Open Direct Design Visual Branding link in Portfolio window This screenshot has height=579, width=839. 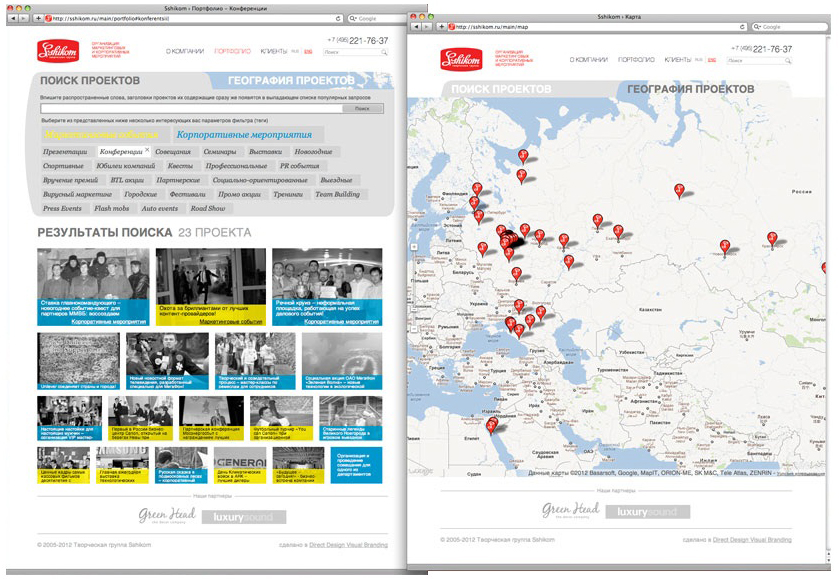(x=348, y=545)
